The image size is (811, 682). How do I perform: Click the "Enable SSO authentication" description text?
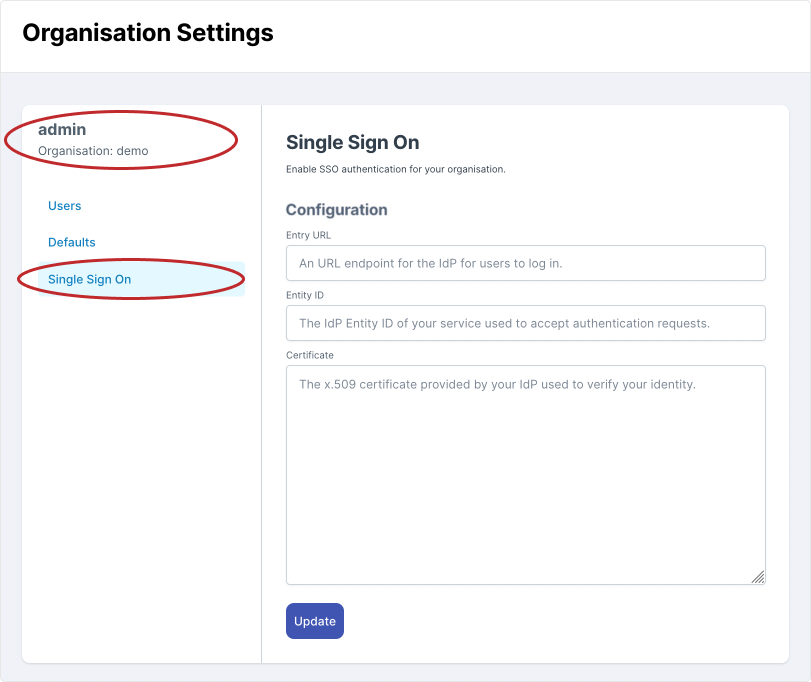point(395,169)
